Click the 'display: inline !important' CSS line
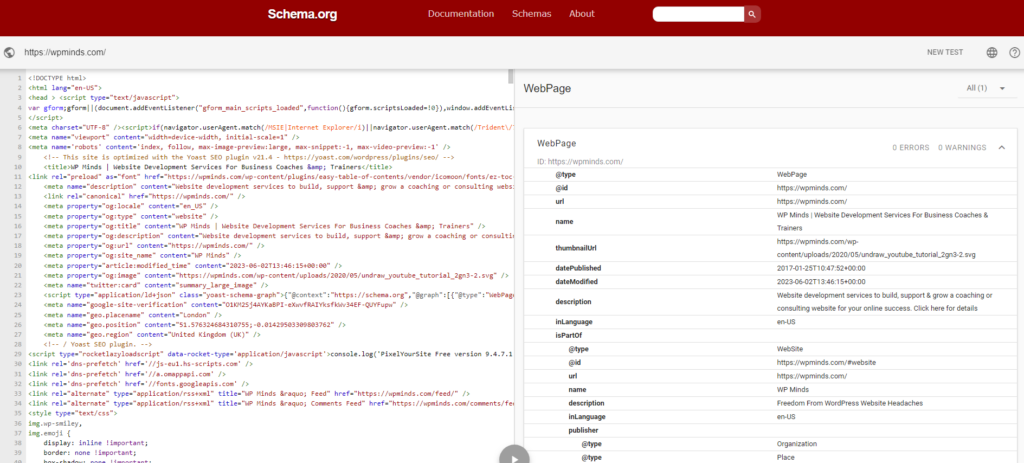 coord(95,443)
